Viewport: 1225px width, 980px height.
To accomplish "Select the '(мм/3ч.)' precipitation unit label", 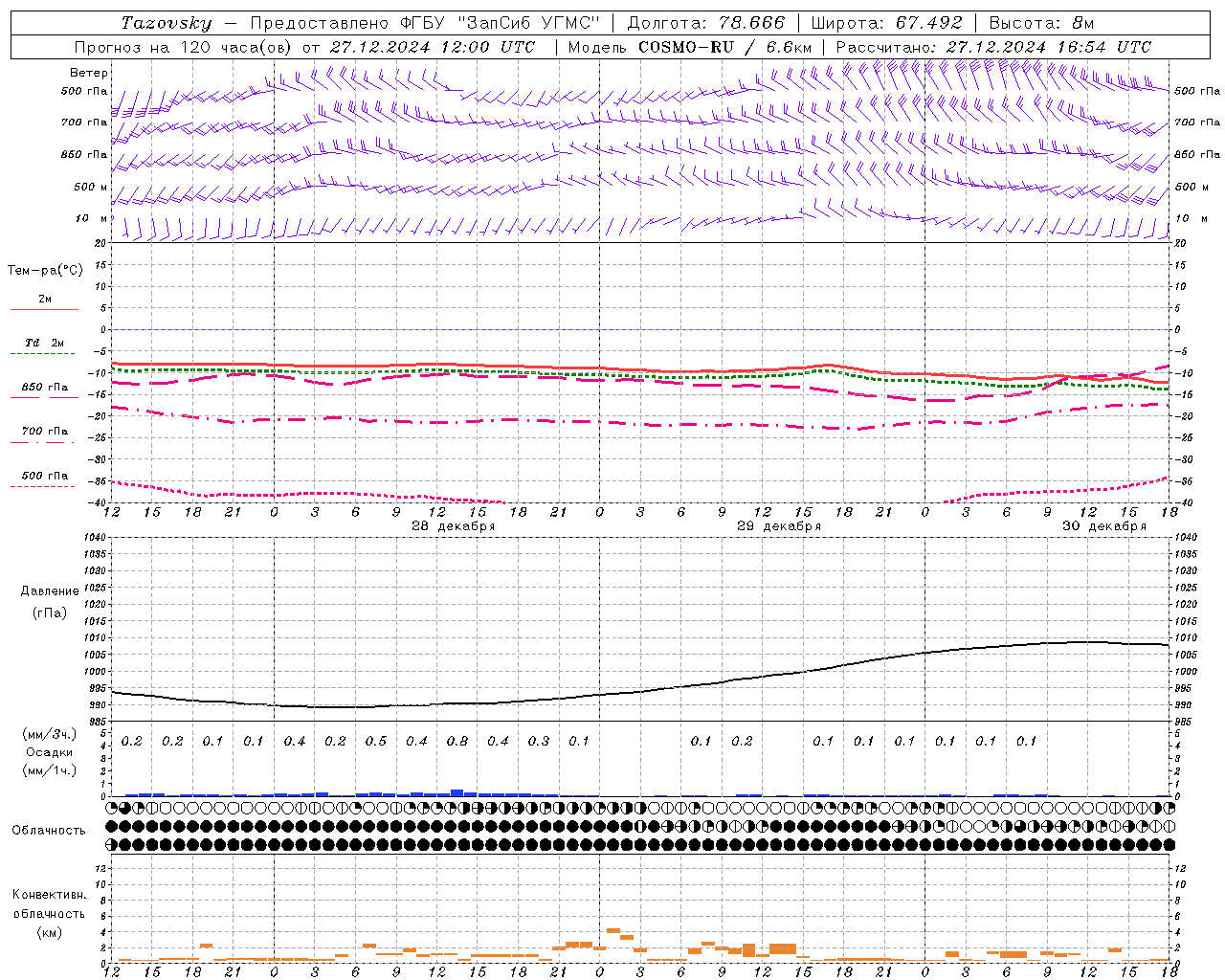I will 50,734.
